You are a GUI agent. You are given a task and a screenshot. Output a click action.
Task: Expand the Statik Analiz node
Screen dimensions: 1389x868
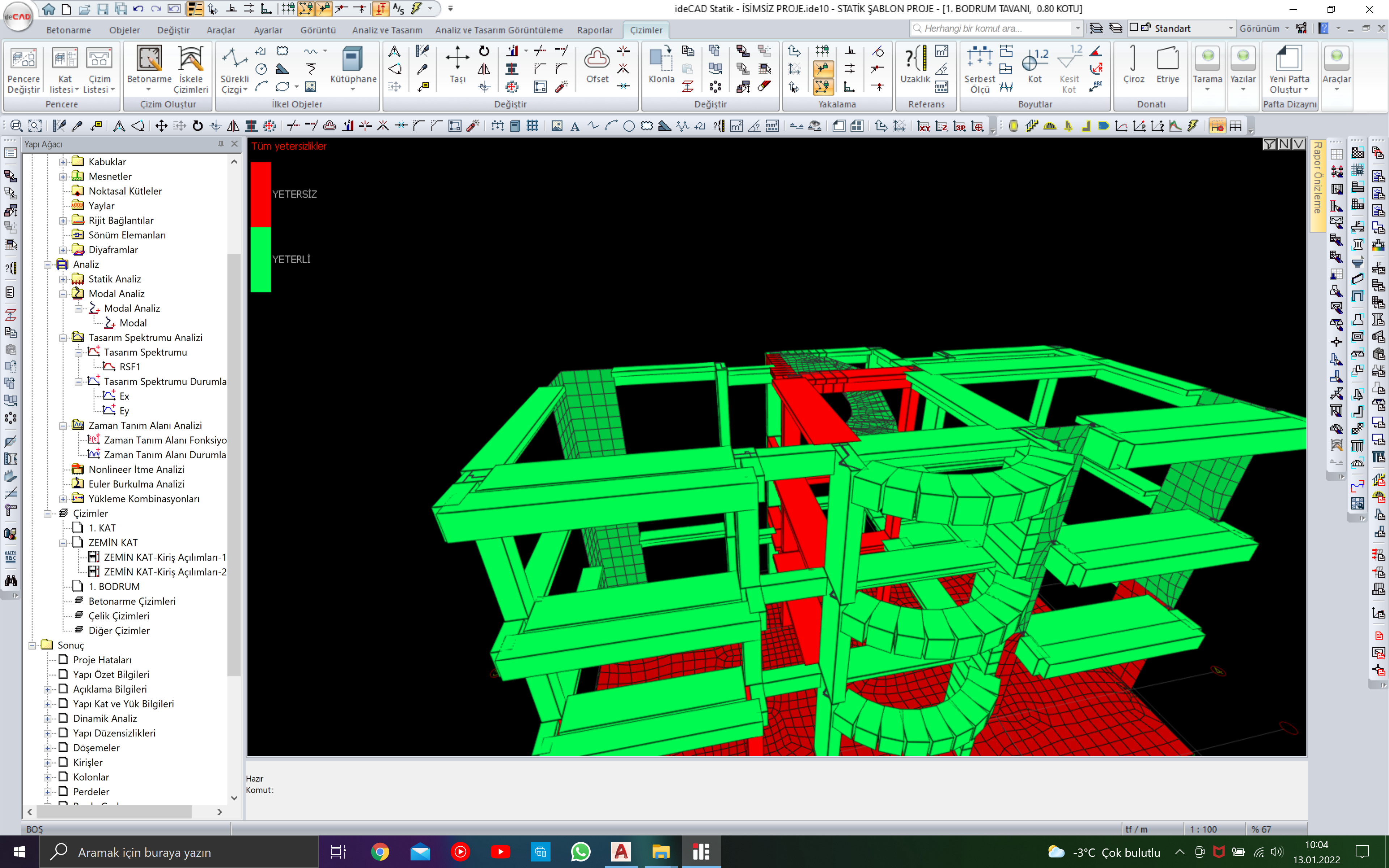click(x=63, y=279)
